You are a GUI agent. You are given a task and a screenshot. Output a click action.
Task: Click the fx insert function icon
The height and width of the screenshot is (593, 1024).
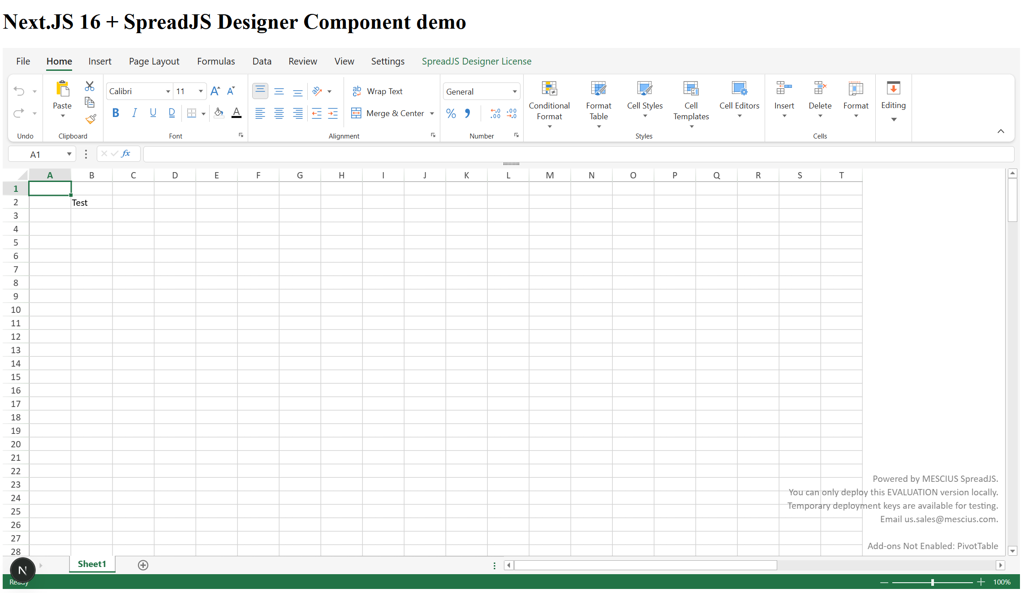[126, 154]
